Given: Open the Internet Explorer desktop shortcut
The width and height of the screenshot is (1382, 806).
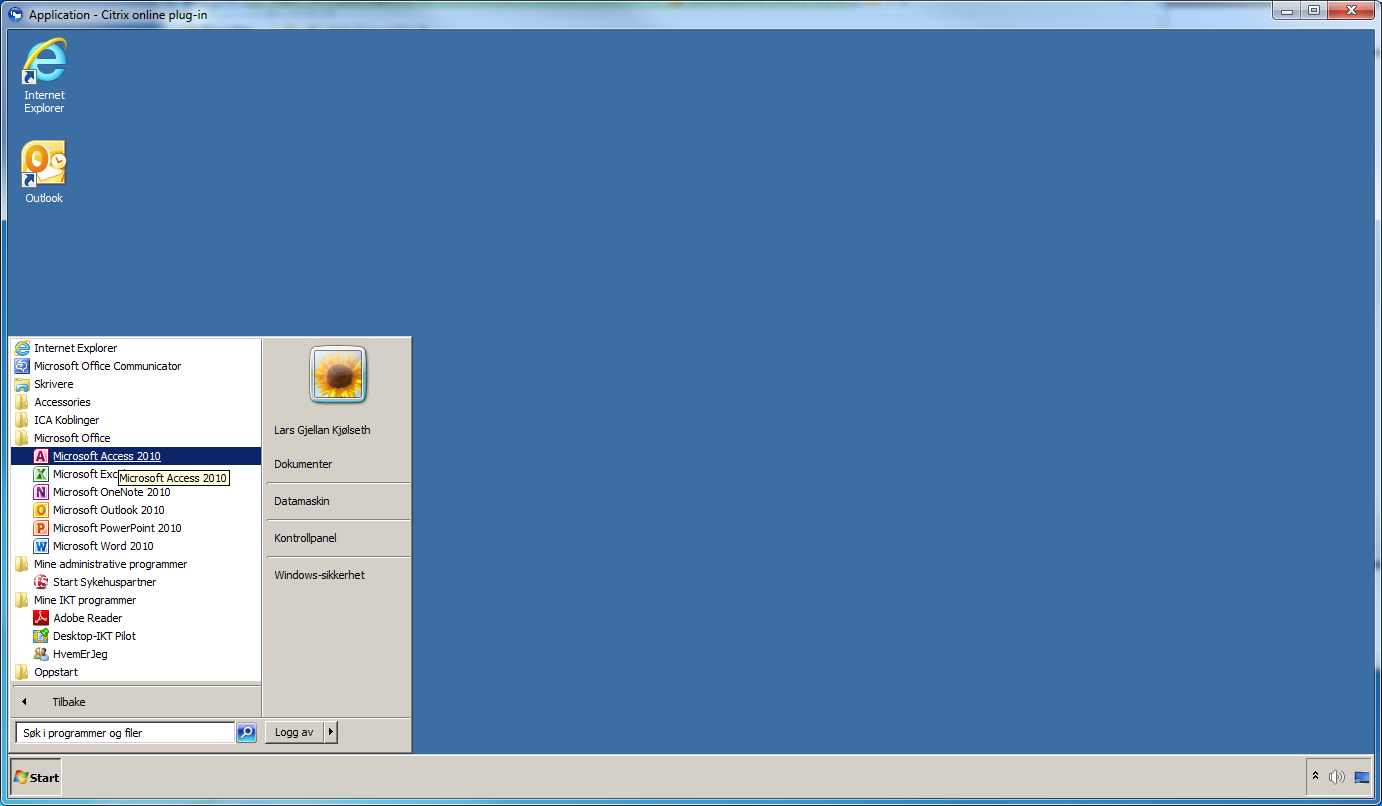Looking at the screenshot, I should 44,75.
